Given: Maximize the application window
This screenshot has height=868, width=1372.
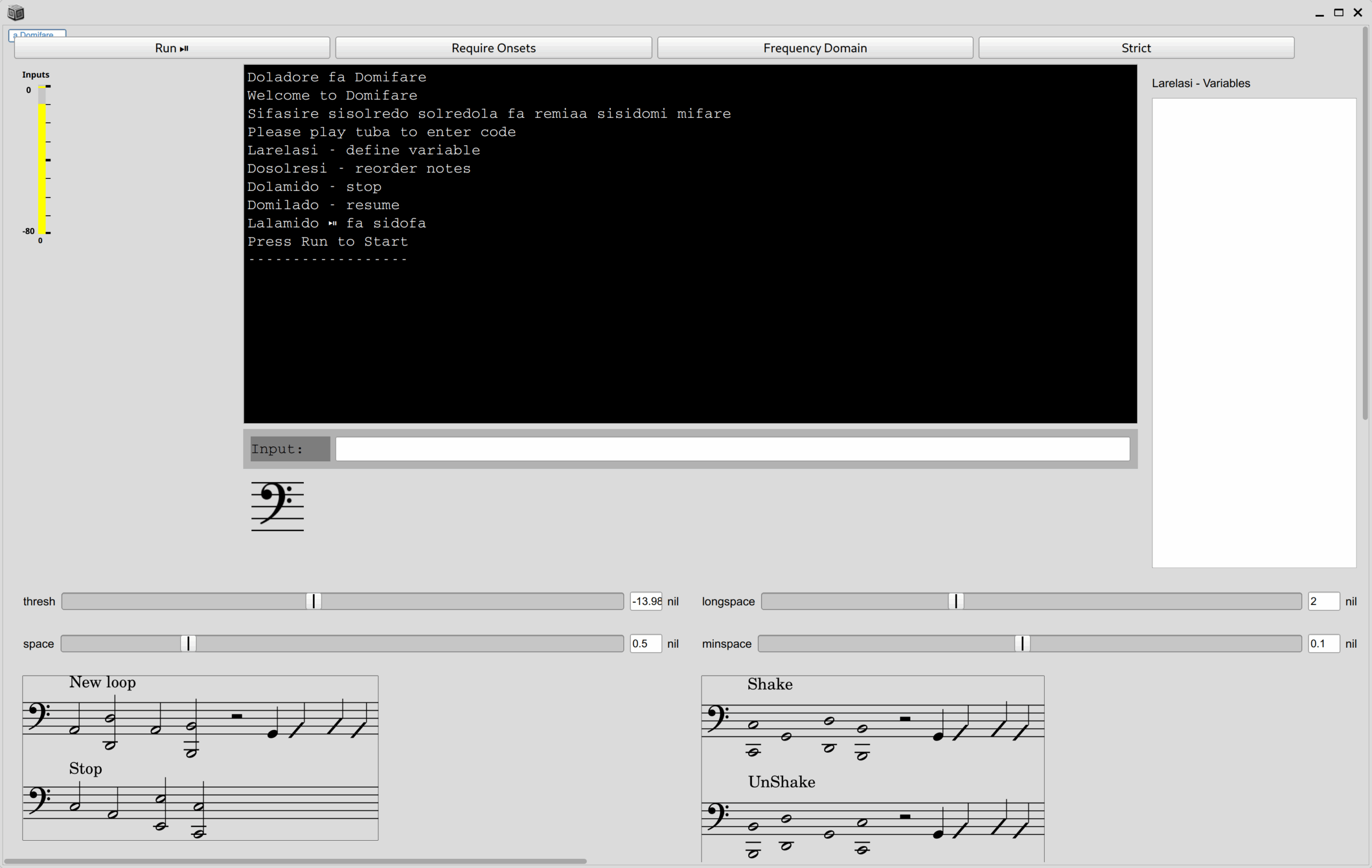Looking at the screenshot, I should (x=1339, y=12).
